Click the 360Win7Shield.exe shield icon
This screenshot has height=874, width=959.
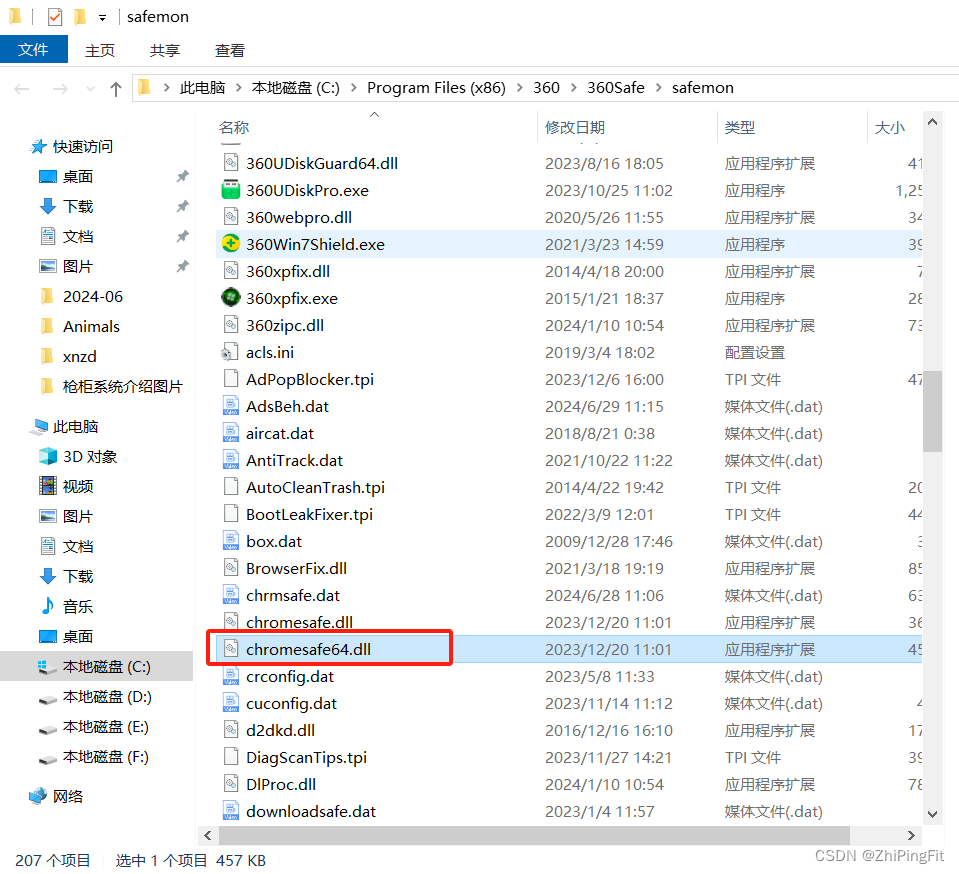tap(231, 244)
